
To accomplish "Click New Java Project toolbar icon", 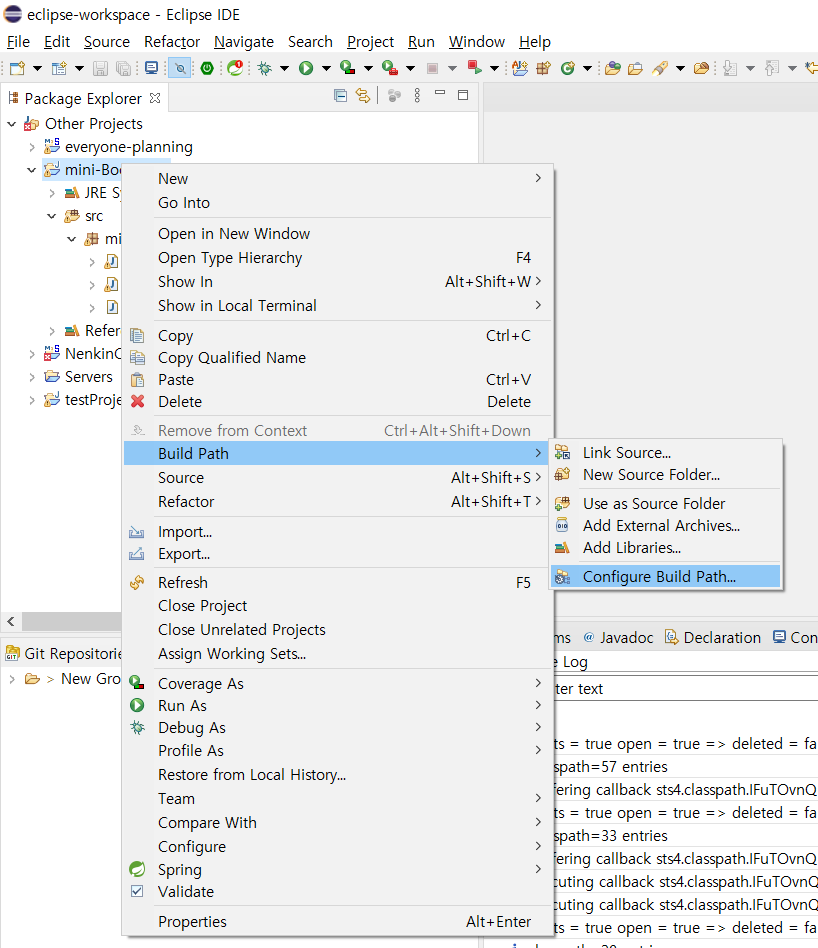I will [x=520, y=68].
